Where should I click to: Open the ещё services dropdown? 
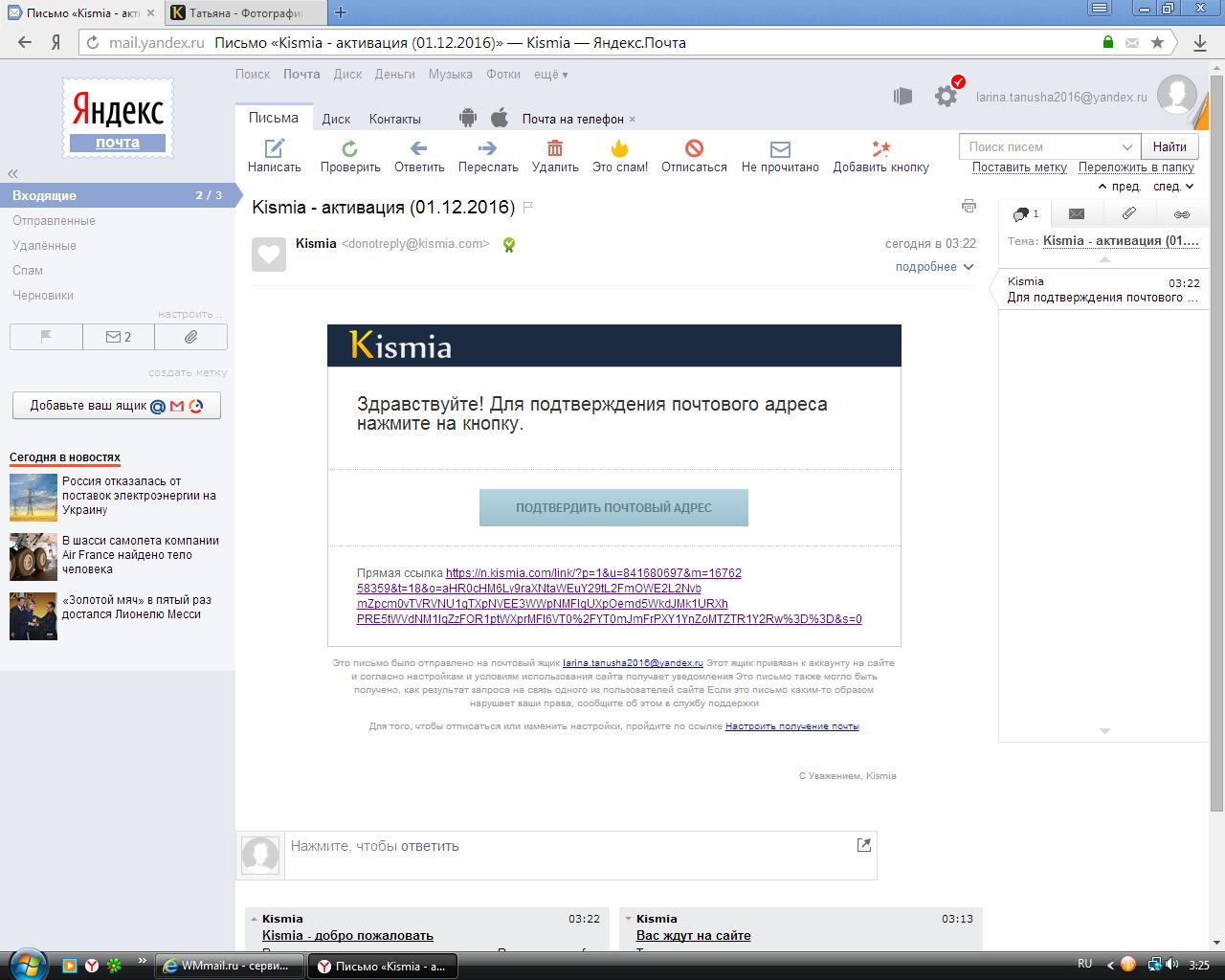(550, 75)
